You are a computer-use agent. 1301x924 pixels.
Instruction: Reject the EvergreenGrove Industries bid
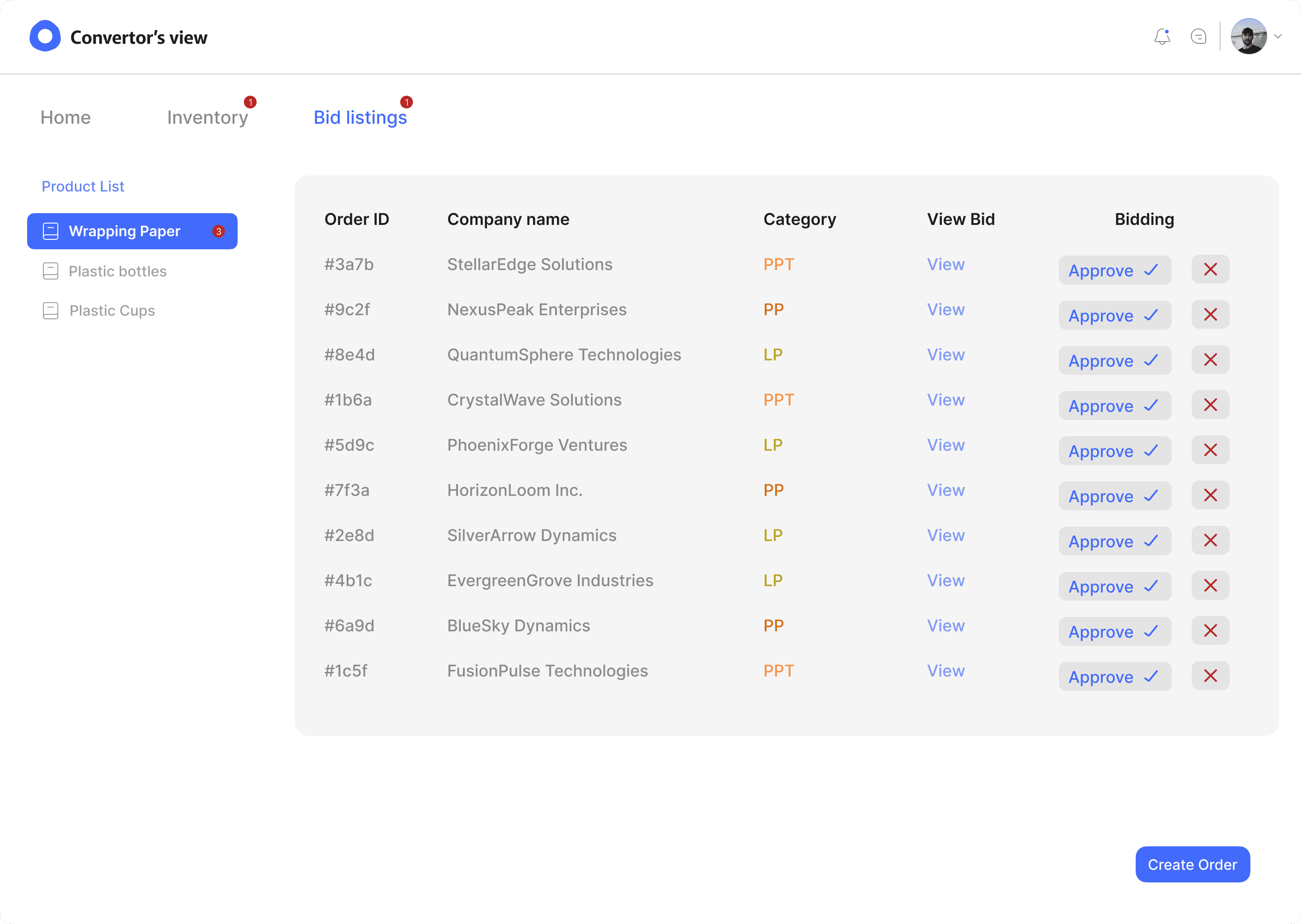click(x=1210, y=586)
